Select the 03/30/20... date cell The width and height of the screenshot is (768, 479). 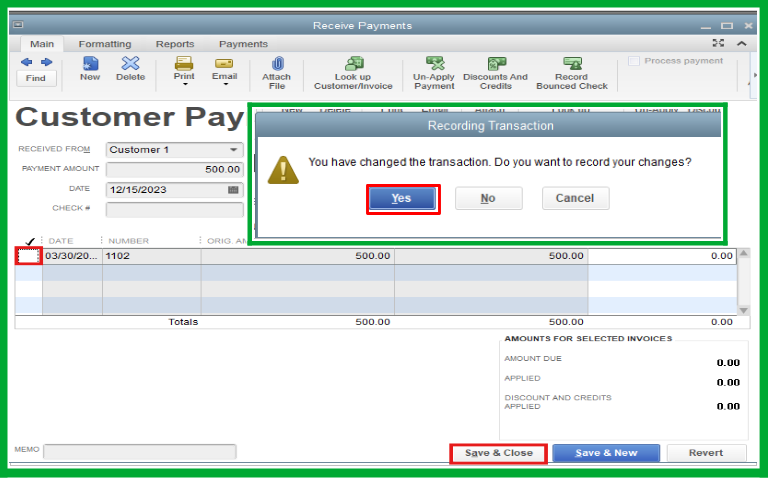click(72, 256)
